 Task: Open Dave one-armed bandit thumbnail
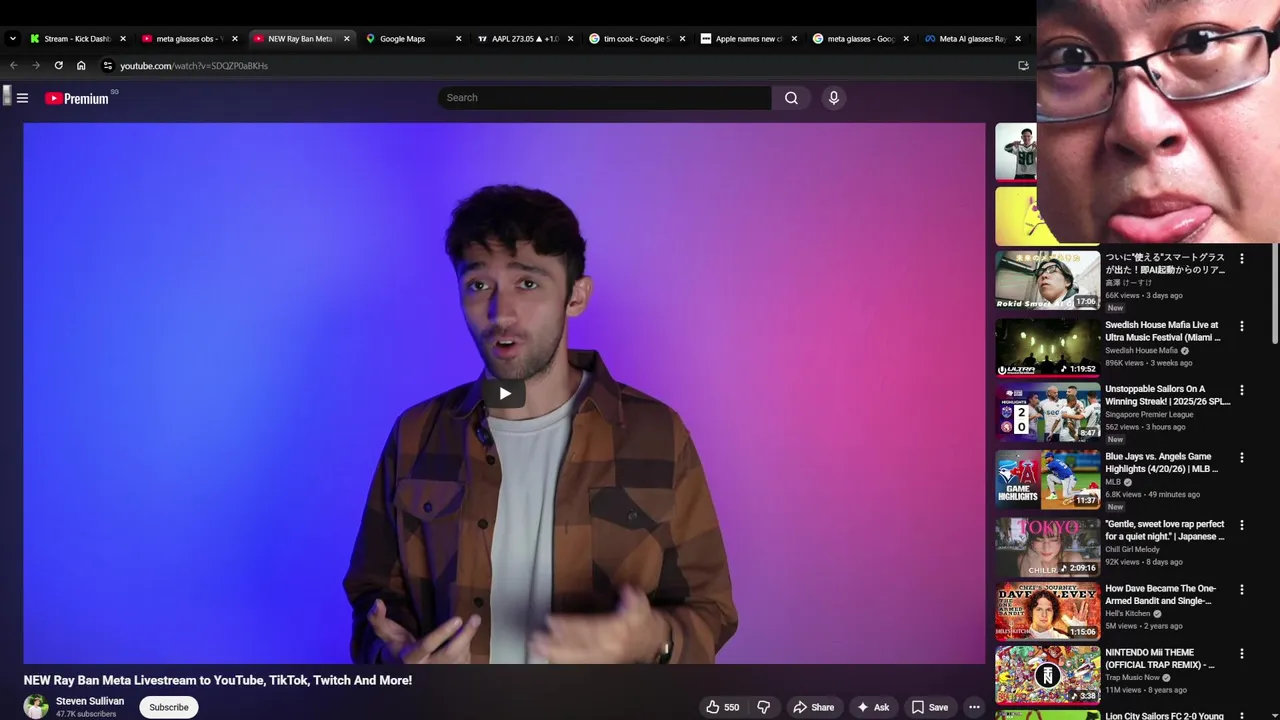pos(1047,611)
